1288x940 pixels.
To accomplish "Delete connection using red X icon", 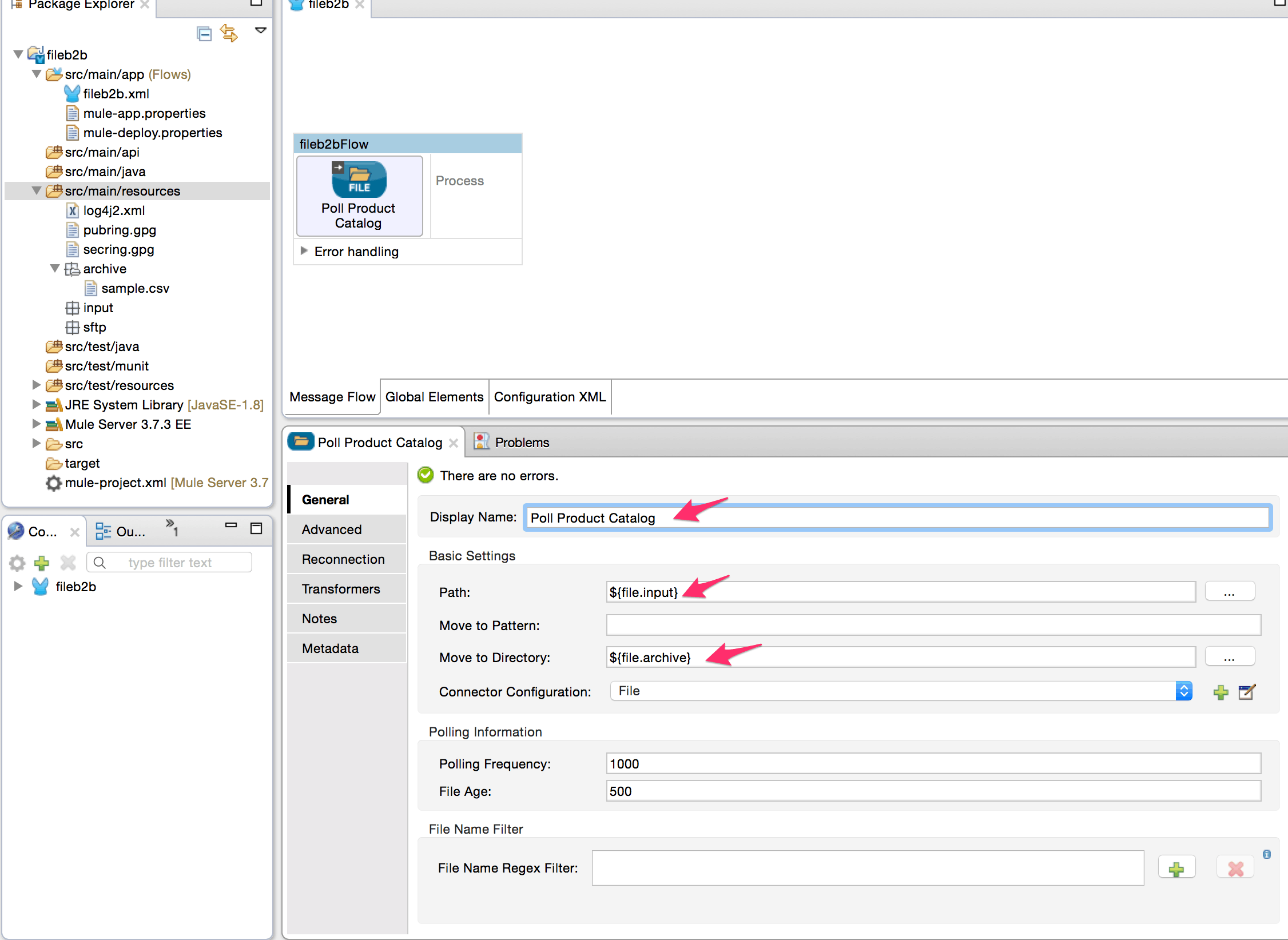I will 67,563.
